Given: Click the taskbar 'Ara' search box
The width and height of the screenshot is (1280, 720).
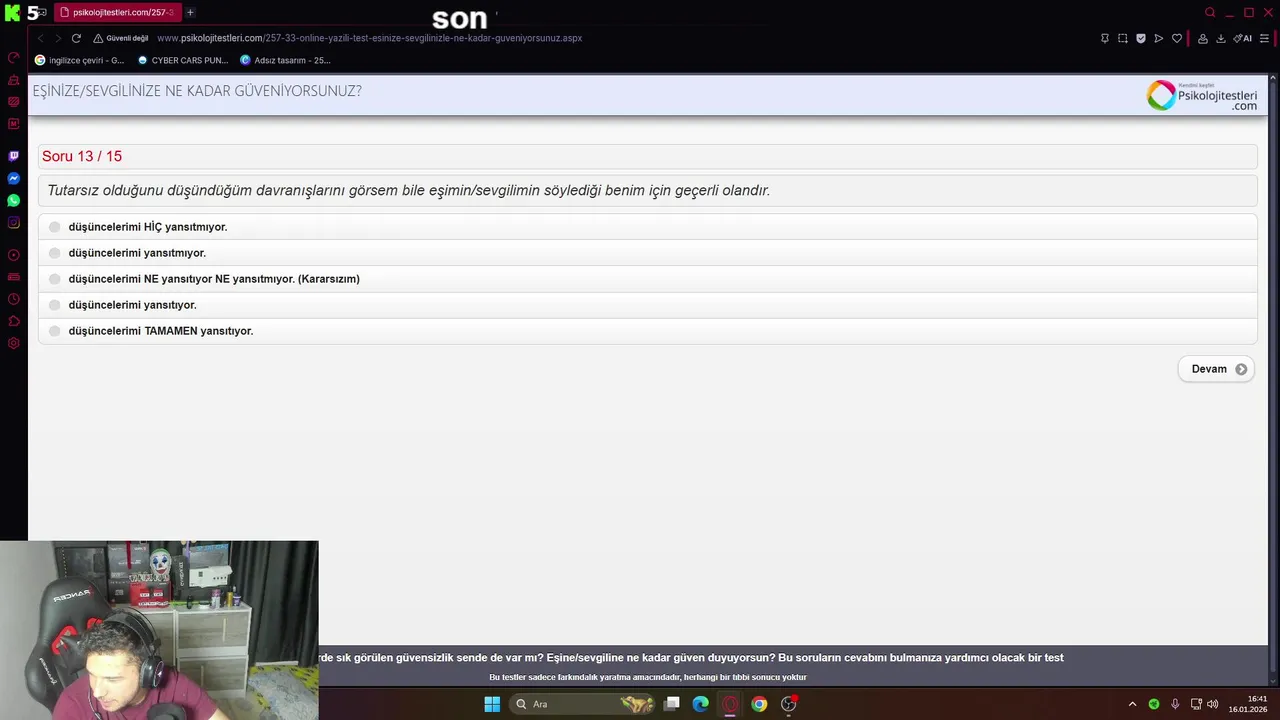Looking at the screenshot, I should coord(583,704).
